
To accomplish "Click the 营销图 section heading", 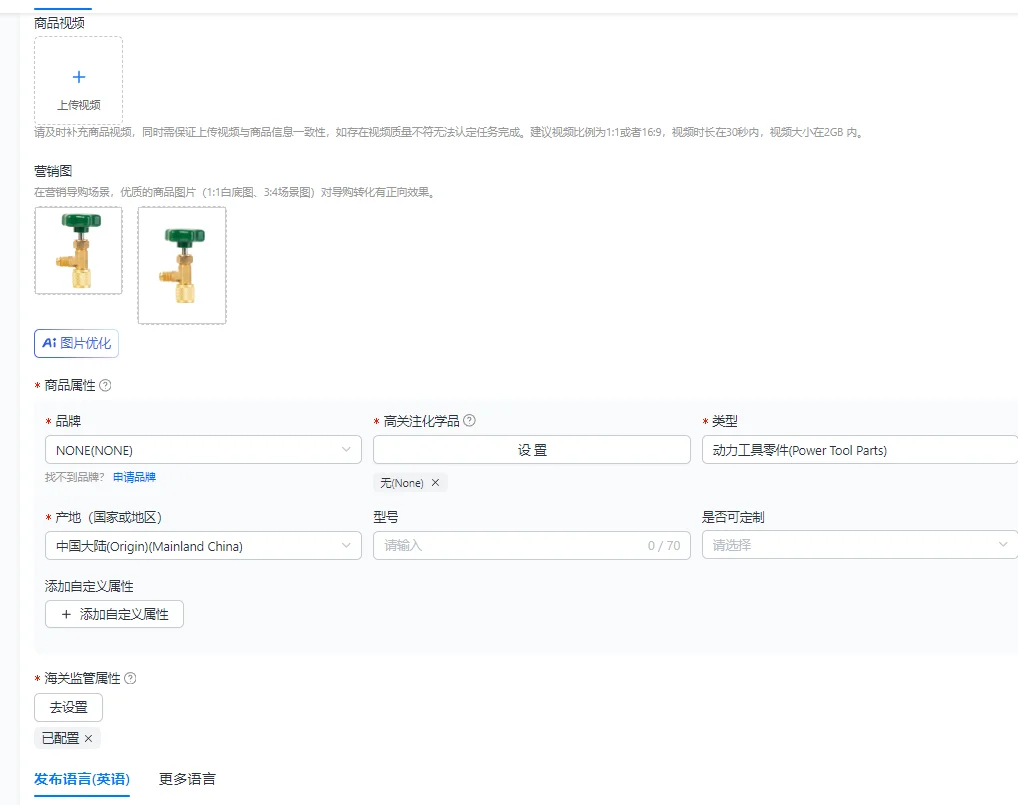I will [53, 171].
